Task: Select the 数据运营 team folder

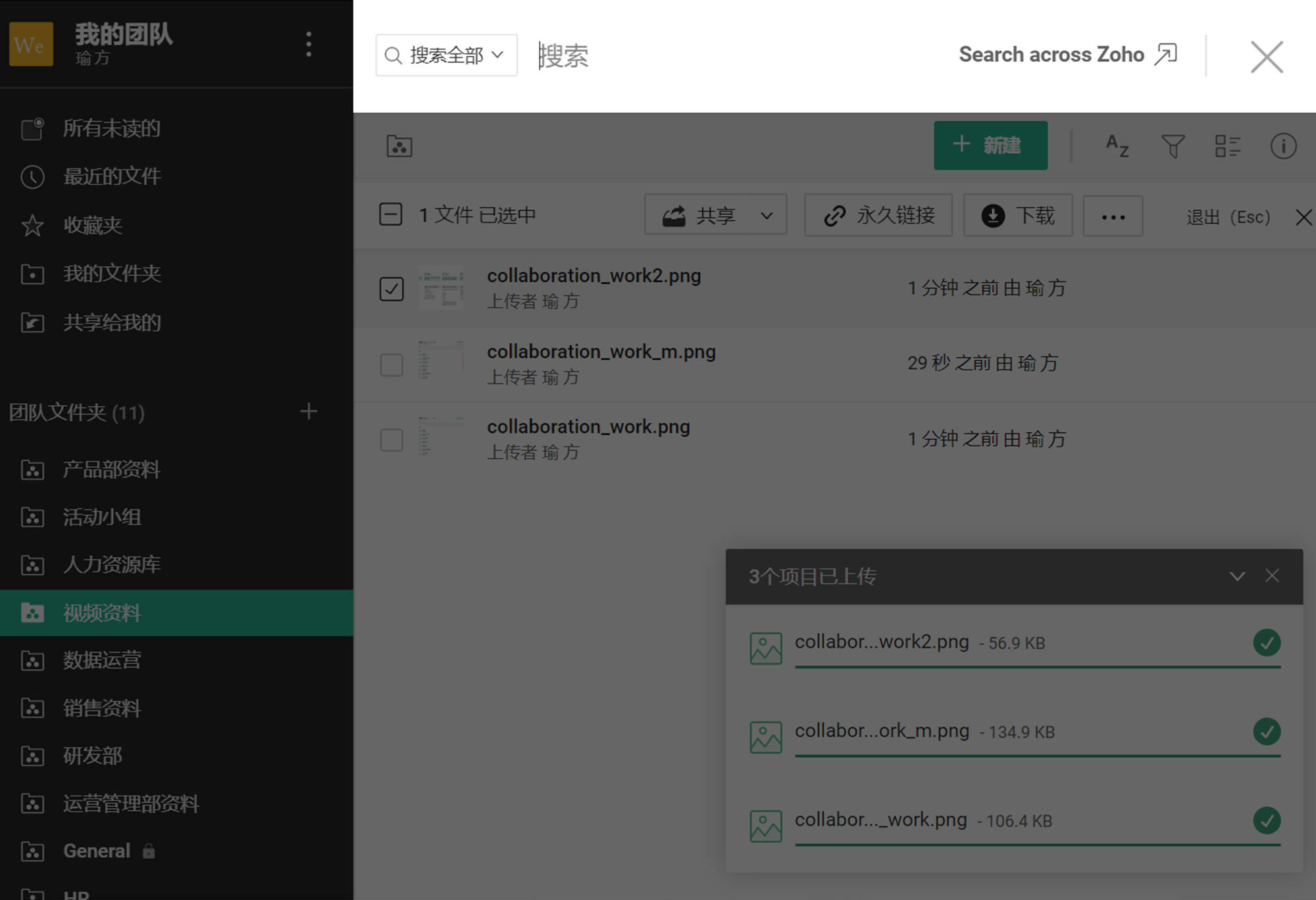Action: [x=102, y=660]
